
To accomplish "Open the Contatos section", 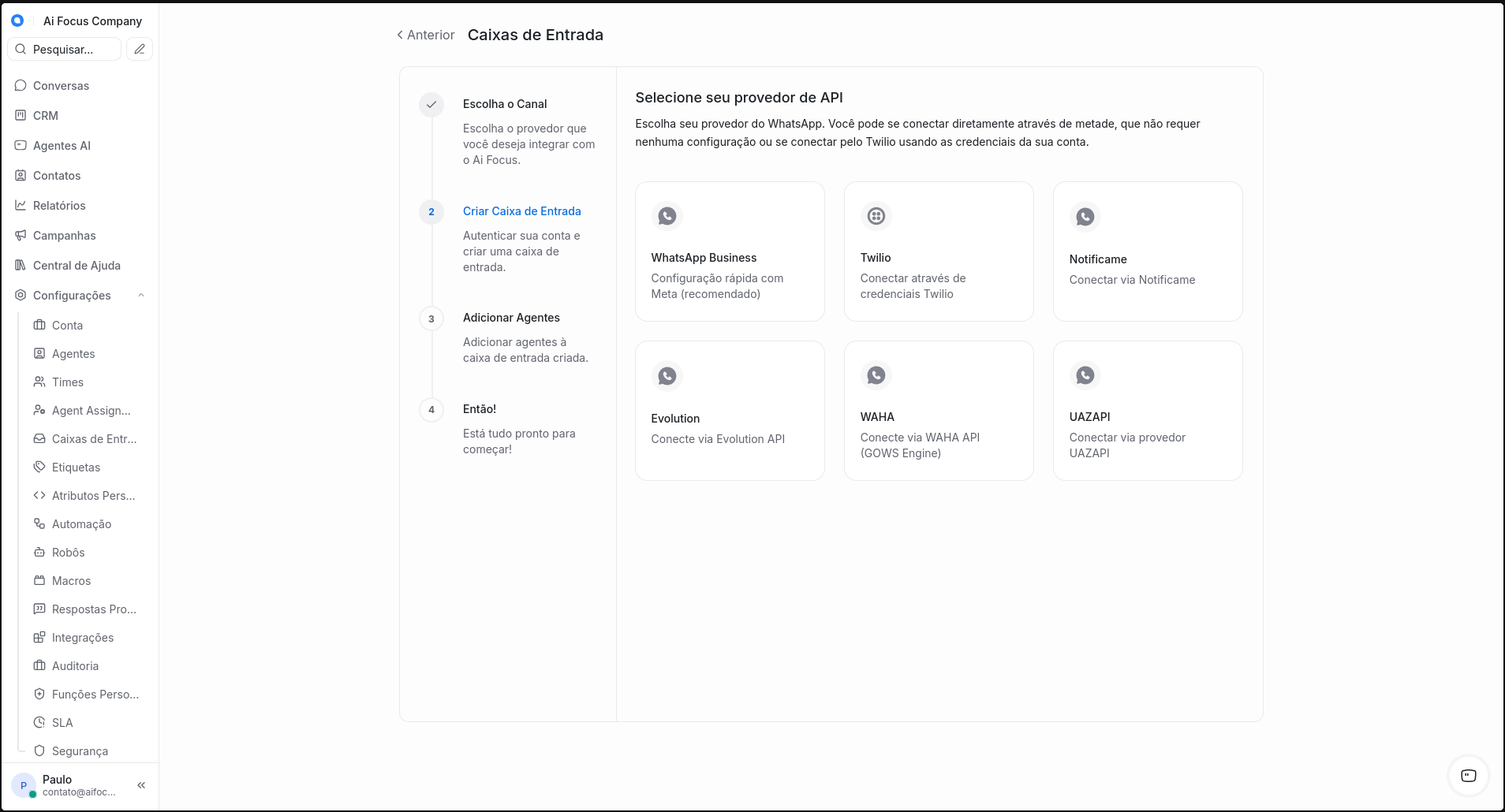I will click(57, 175).
